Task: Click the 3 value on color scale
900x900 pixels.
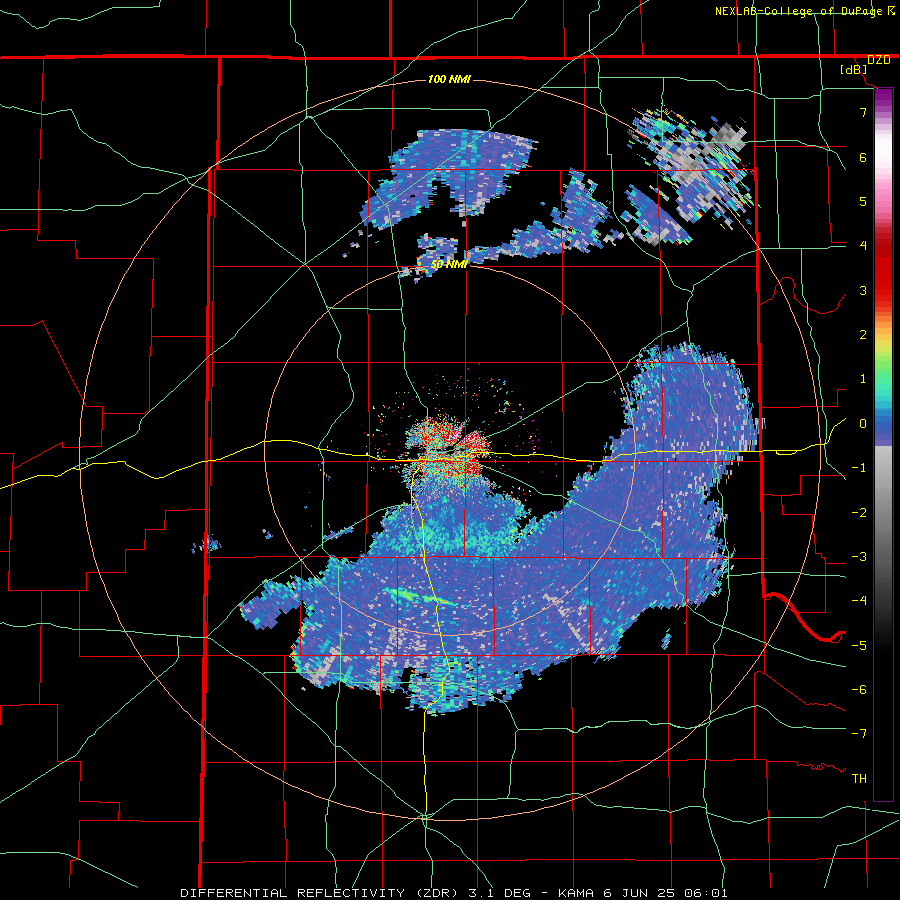Action: pos(863,290)
